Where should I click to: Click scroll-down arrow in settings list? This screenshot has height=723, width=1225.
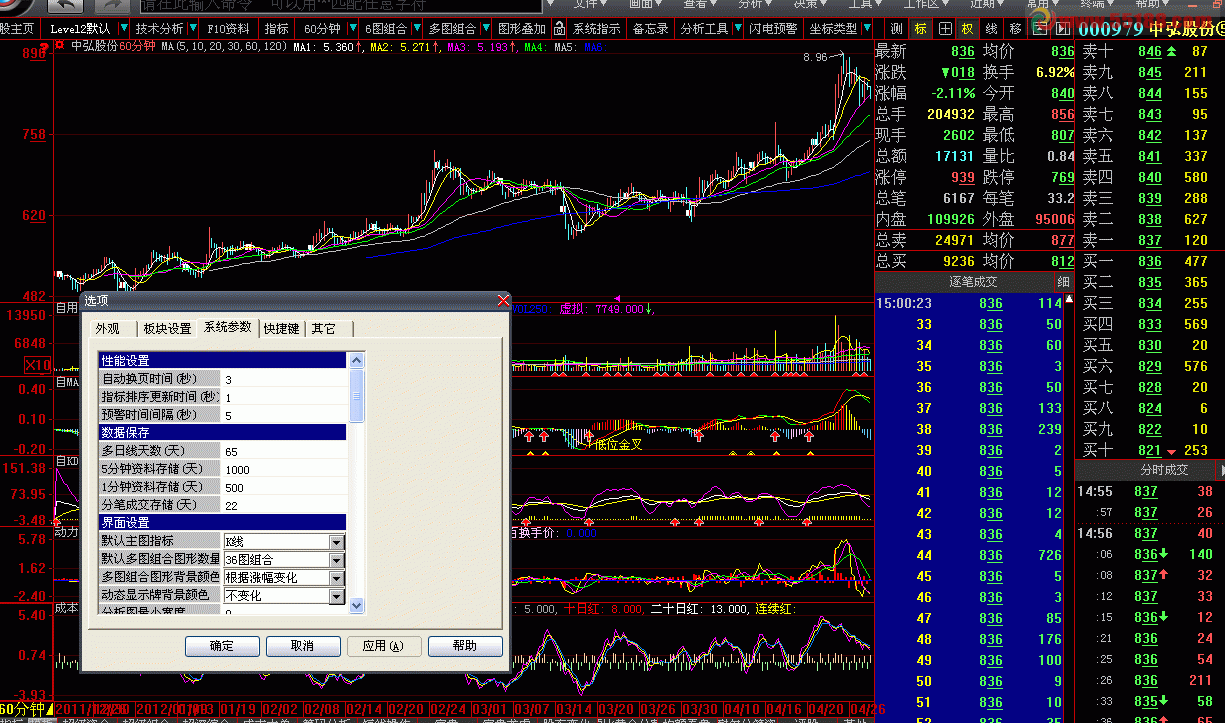click(357, 606)
